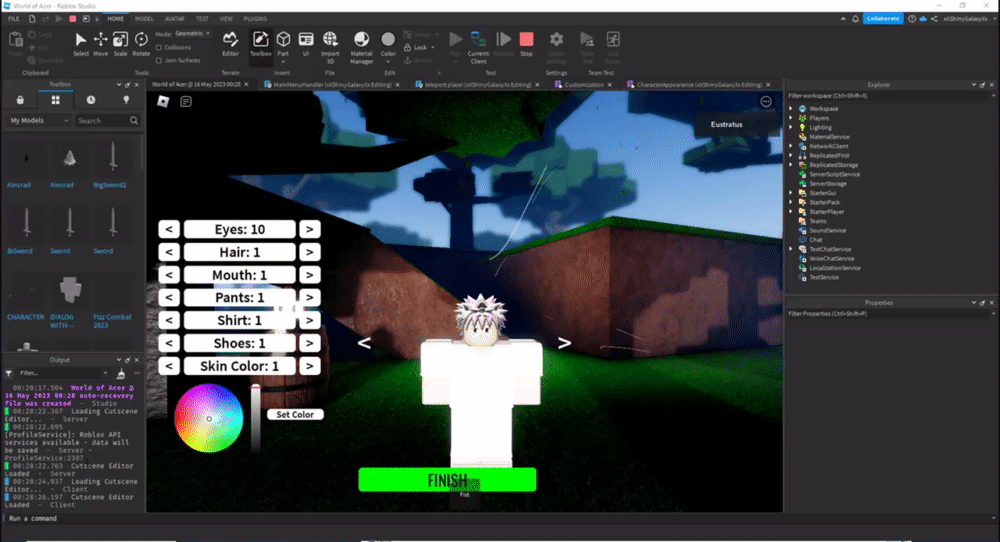Open the Mode Geometric dropdown

coord(192,33)
